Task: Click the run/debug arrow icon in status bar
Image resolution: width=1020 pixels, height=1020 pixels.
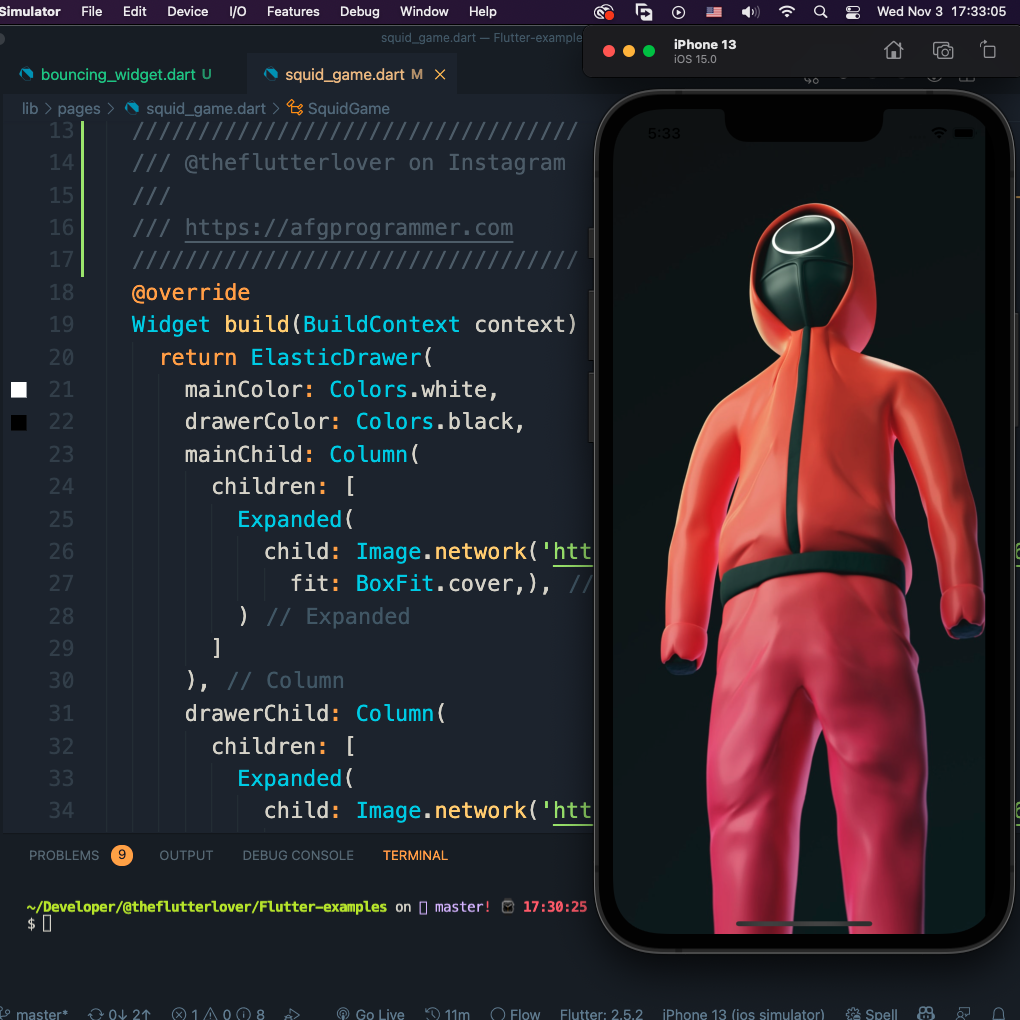Action: coord(293,1013)
